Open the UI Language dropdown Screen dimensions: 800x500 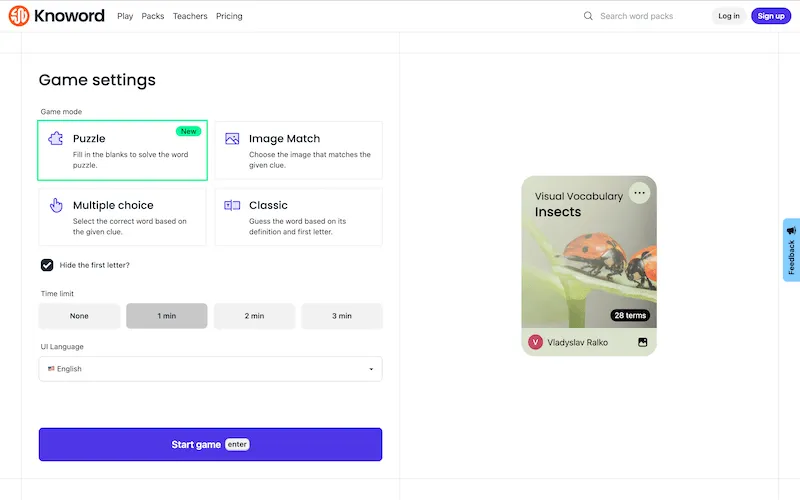(x=210, y=369)
